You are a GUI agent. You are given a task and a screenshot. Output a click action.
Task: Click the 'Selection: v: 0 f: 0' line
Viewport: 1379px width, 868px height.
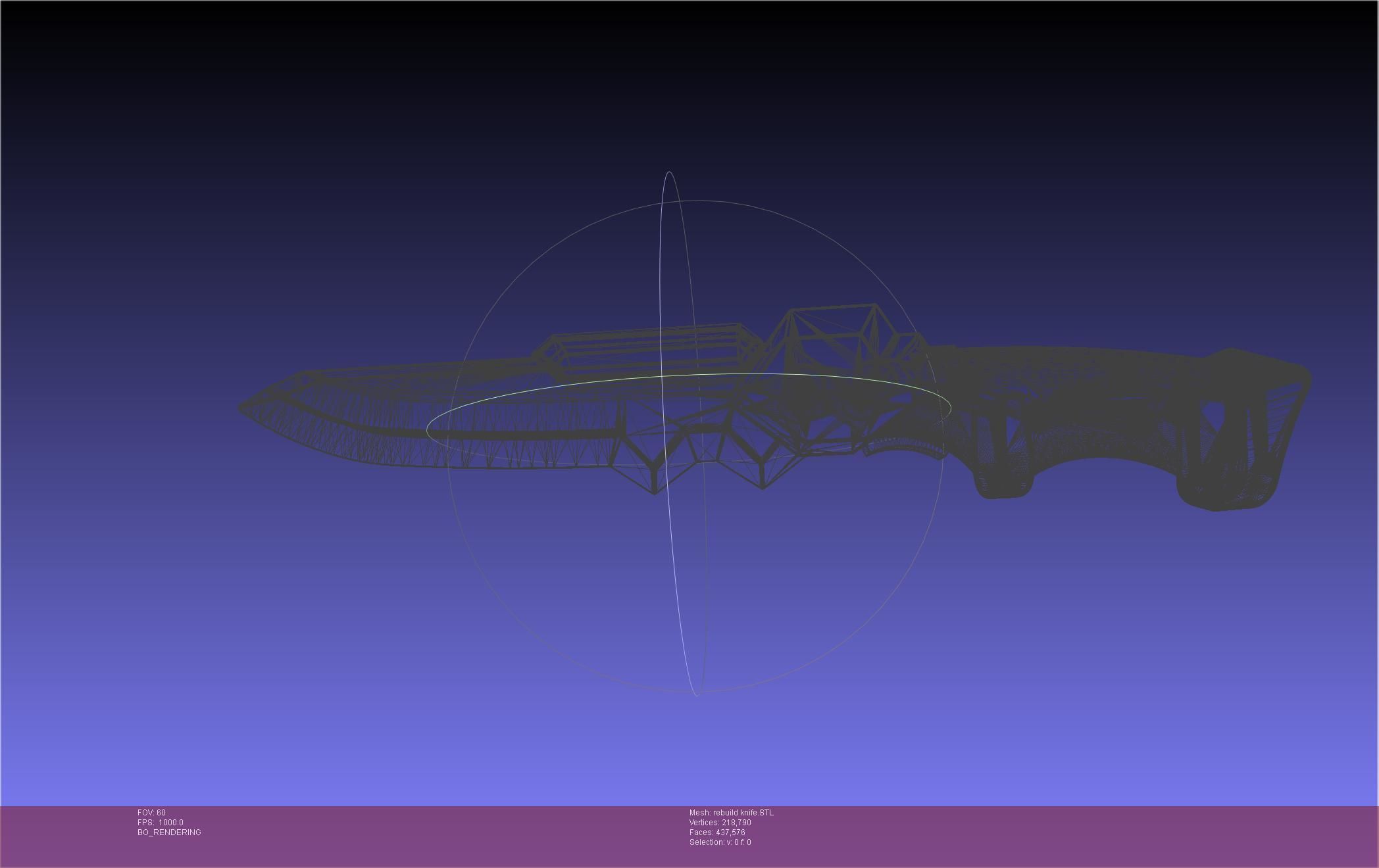[x=720, y=842]
